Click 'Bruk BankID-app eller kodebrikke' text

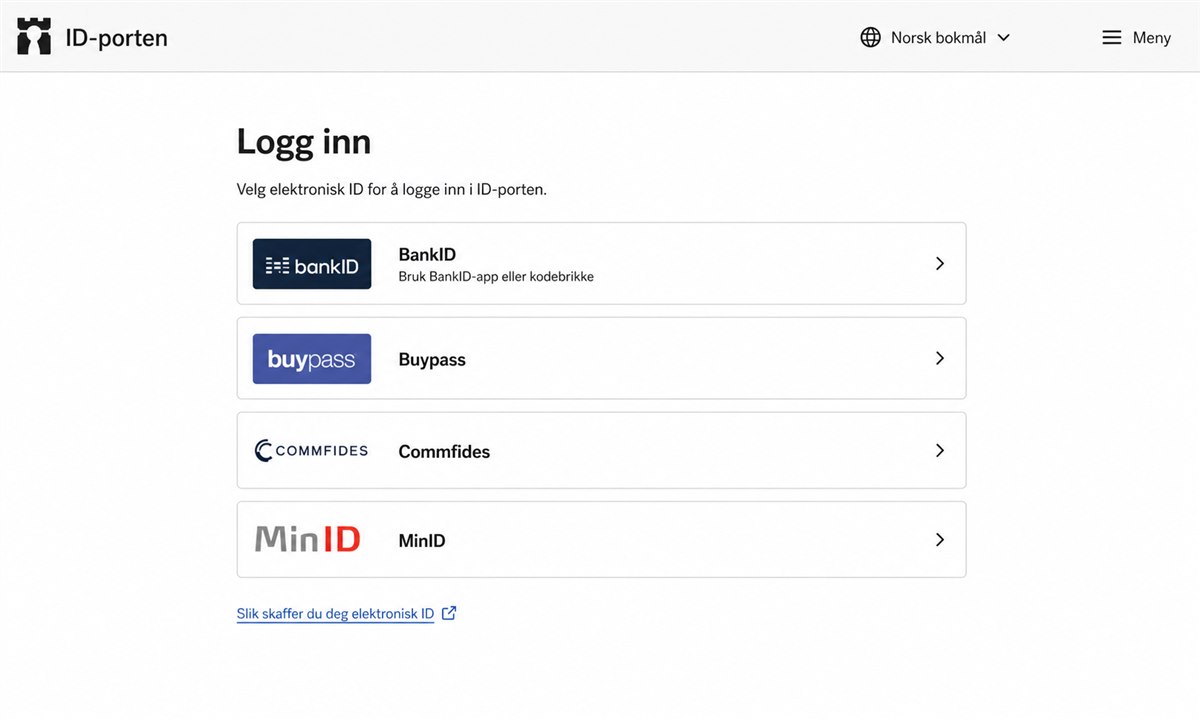coord(496,276)
